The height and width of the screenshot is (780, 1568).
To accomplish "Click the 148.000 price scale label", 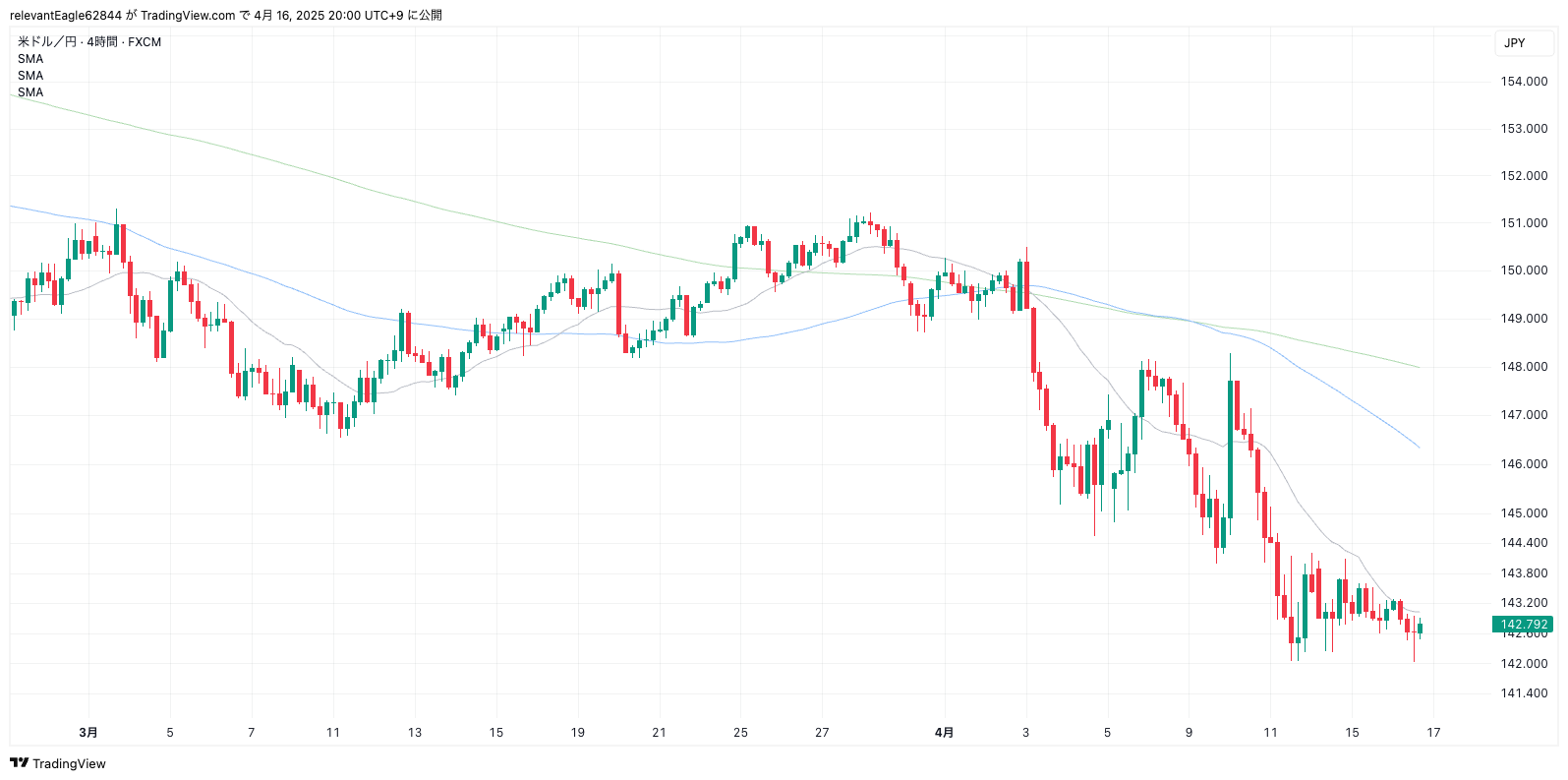I will 1524,367.
